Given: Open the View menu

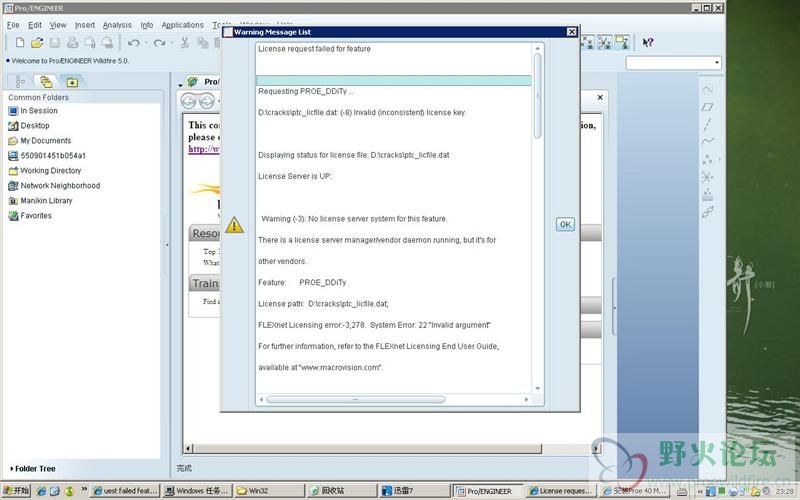Looking at the screenshot, I should click(x=58, y=25).
